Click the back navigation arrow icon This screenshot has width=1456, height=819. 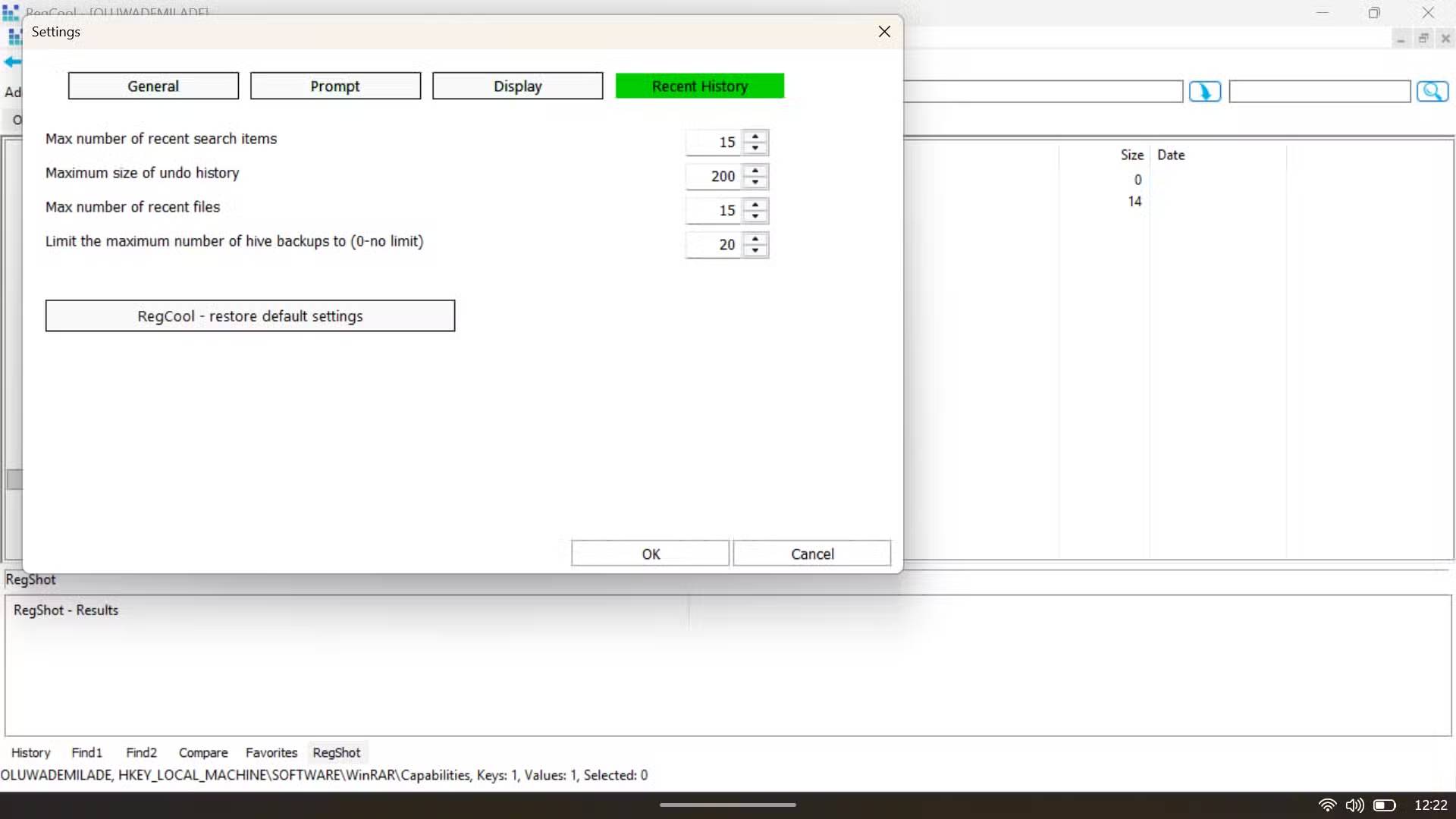click(11, 62)
